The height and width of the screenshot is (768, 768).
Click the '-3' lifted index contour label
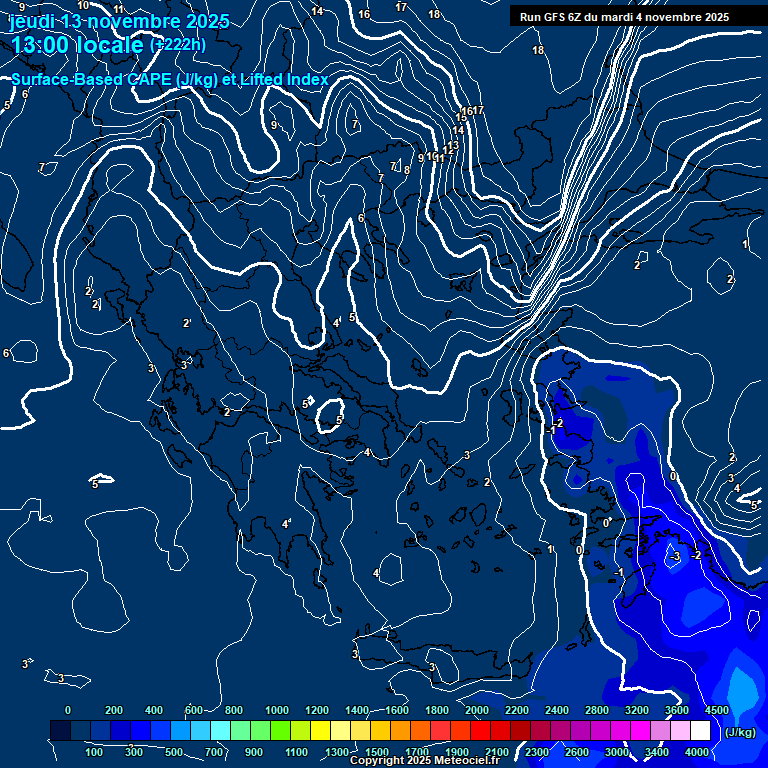[675, 556]
